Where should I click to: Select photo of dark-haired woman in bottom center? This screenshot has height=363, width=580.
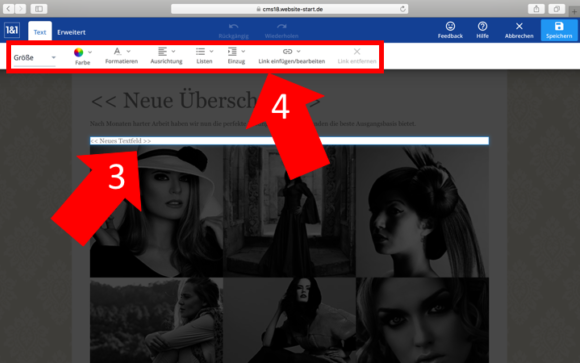point(289,320)
